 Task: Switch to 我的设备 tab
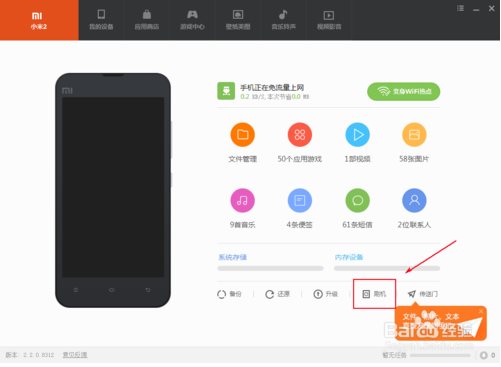point(101,20)
